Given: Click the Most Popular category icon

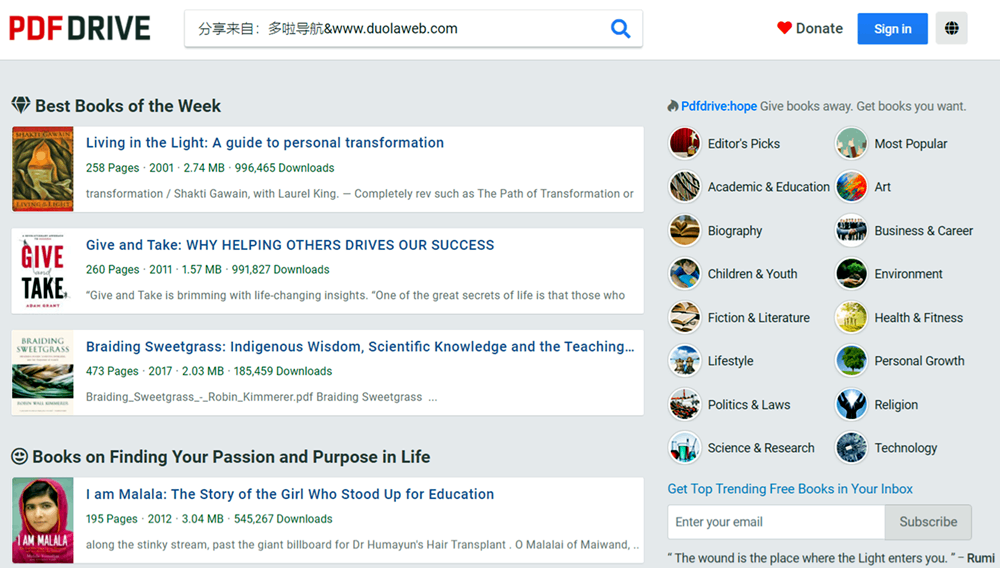Looking at the screenshot, I should [x=851, y=143].
